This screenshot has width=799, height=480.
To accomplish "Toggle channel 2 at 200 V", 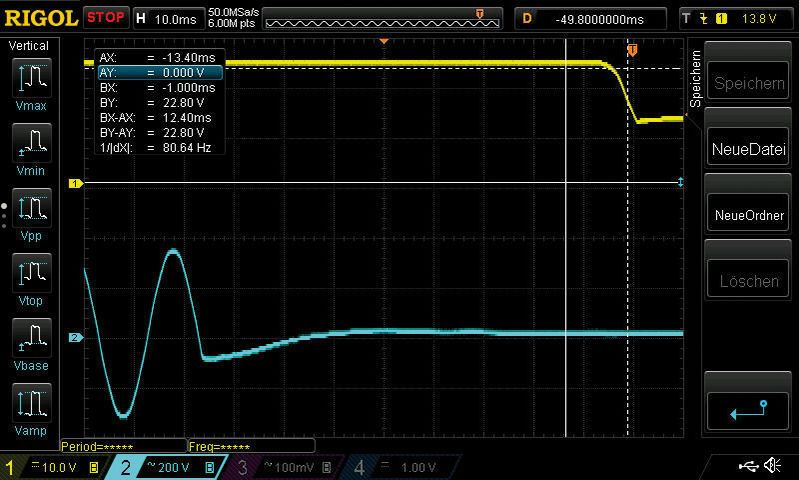I will pyautogui.click(x=167, y=467).
